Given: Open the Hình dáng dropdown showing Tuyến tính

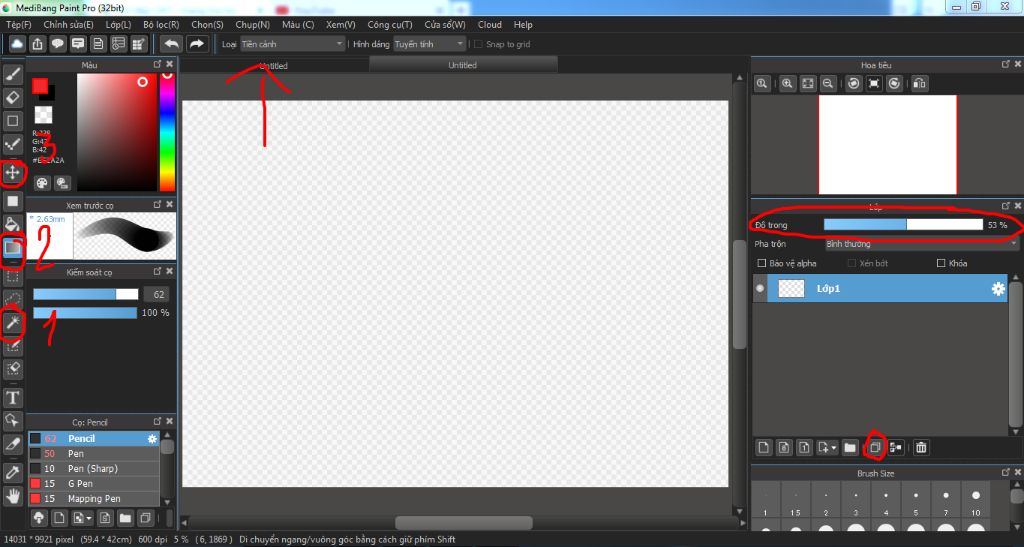Looking at the screenshot, I should pyautogui.click(x=429, y=44).
